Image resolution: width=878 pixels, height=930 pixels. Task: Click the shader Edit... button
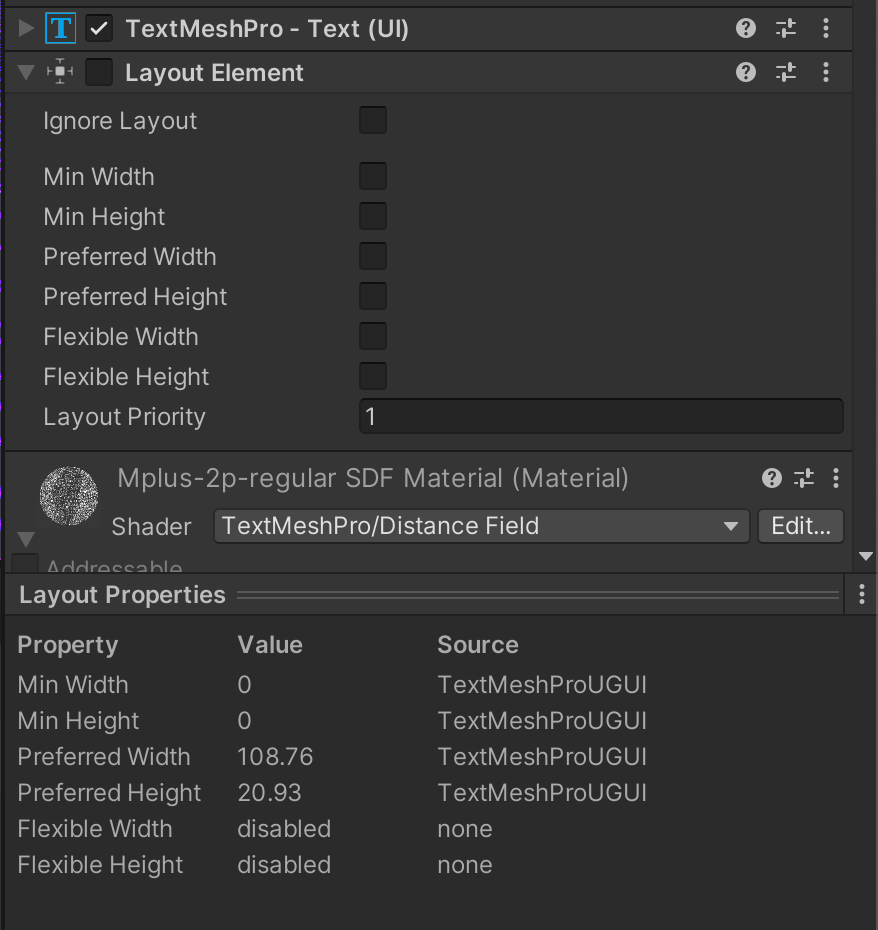click(801, 526)
